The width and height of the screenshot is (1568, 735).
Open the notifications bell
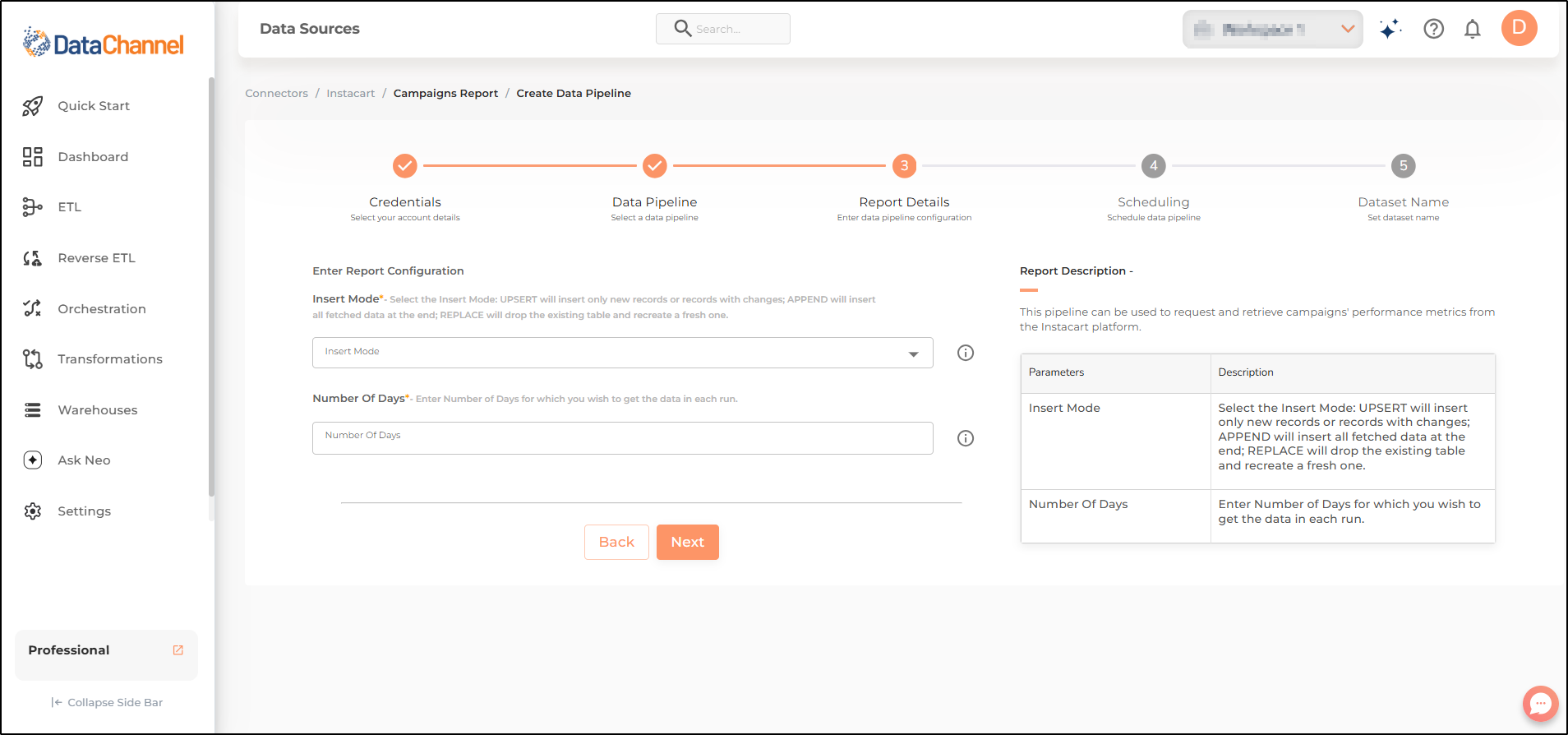[x=1473, y=29]
